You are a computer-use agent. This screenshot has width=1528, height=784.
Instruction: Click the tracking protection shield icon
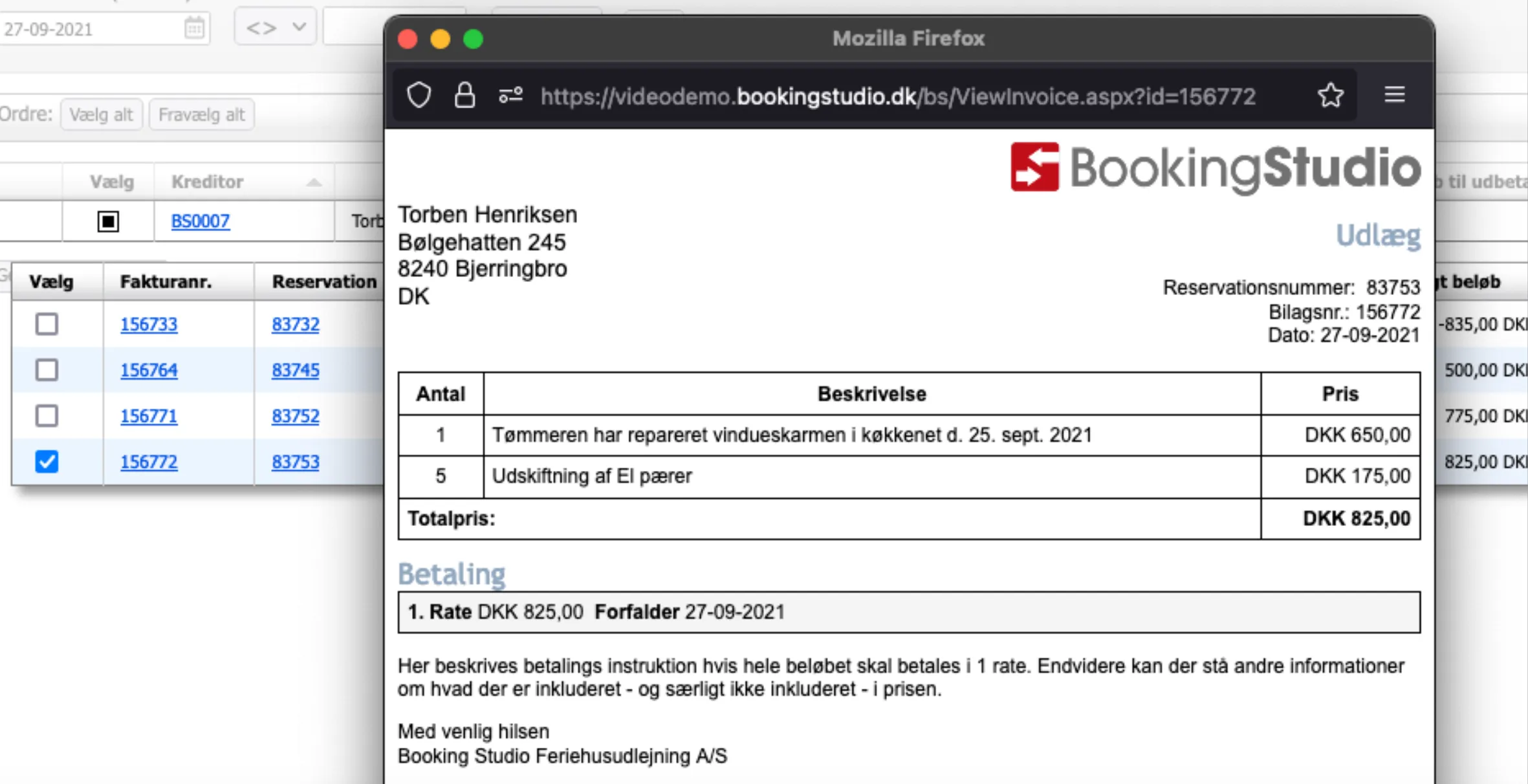tap(419, 95)
